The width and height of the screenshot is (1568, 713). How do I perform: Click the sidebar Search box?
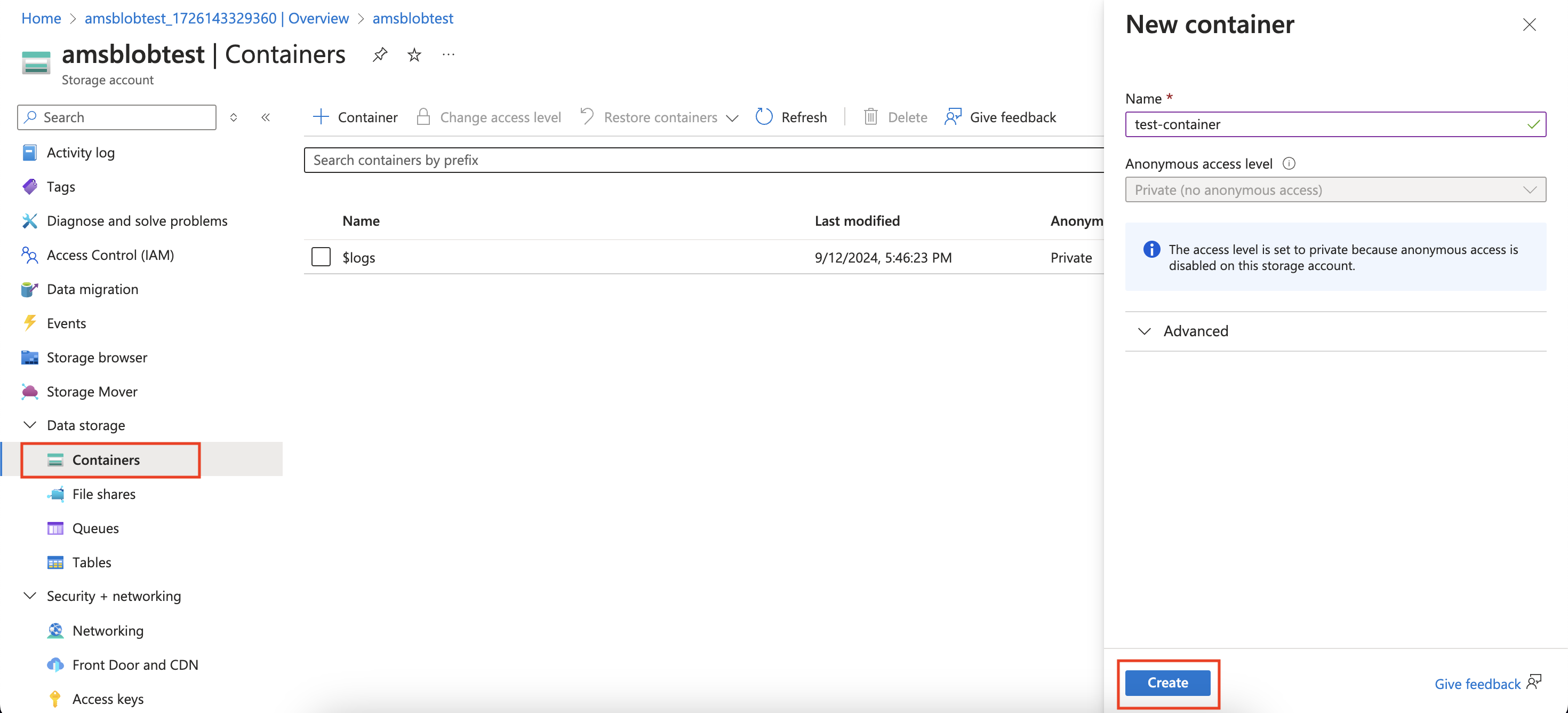click(x=117, y=117)
